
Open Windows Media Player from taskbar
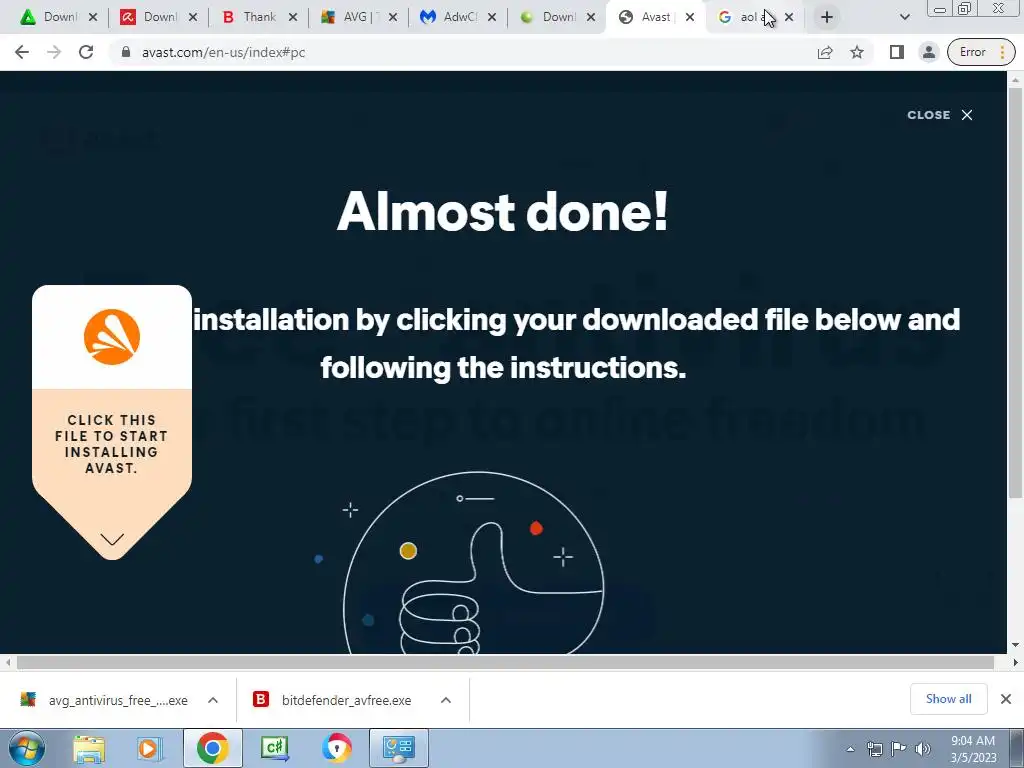point(149,748)
